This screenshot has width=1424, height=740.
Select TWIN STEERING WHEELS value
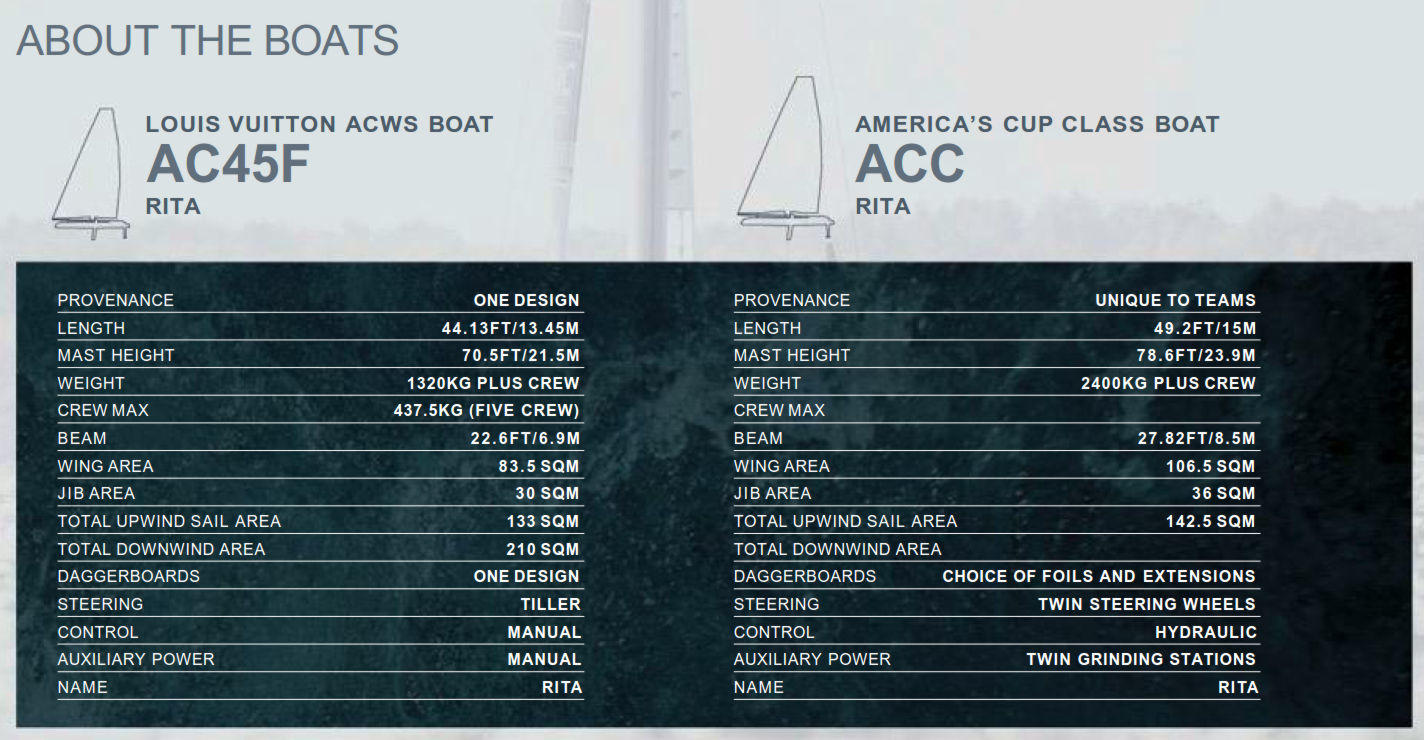[1147, 604]
